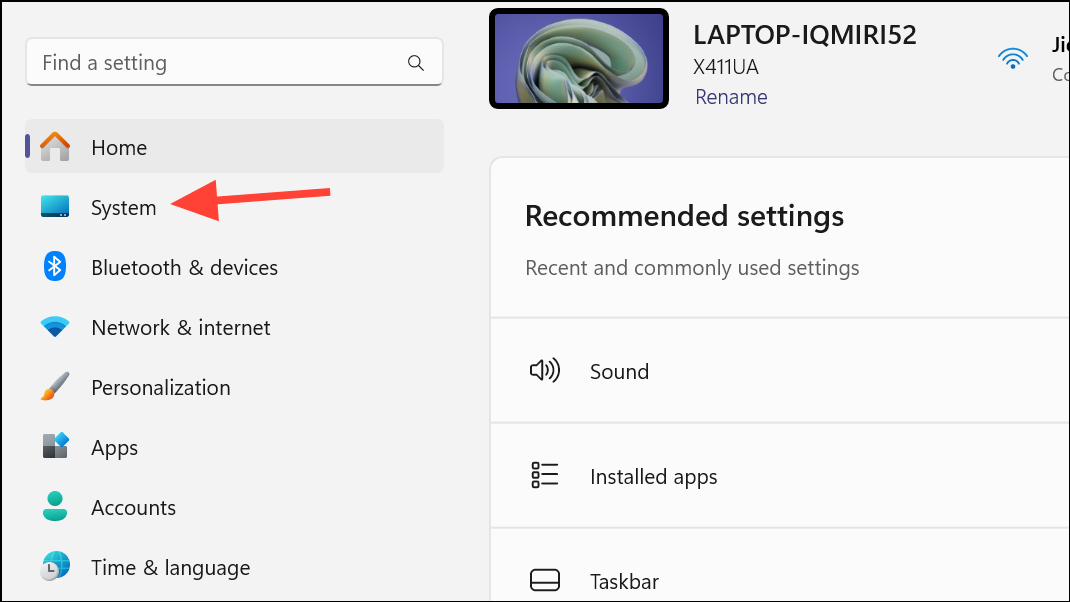1070x602 pixels.
Task: Click the Time & language clock icon
Action: pos(55,567)
